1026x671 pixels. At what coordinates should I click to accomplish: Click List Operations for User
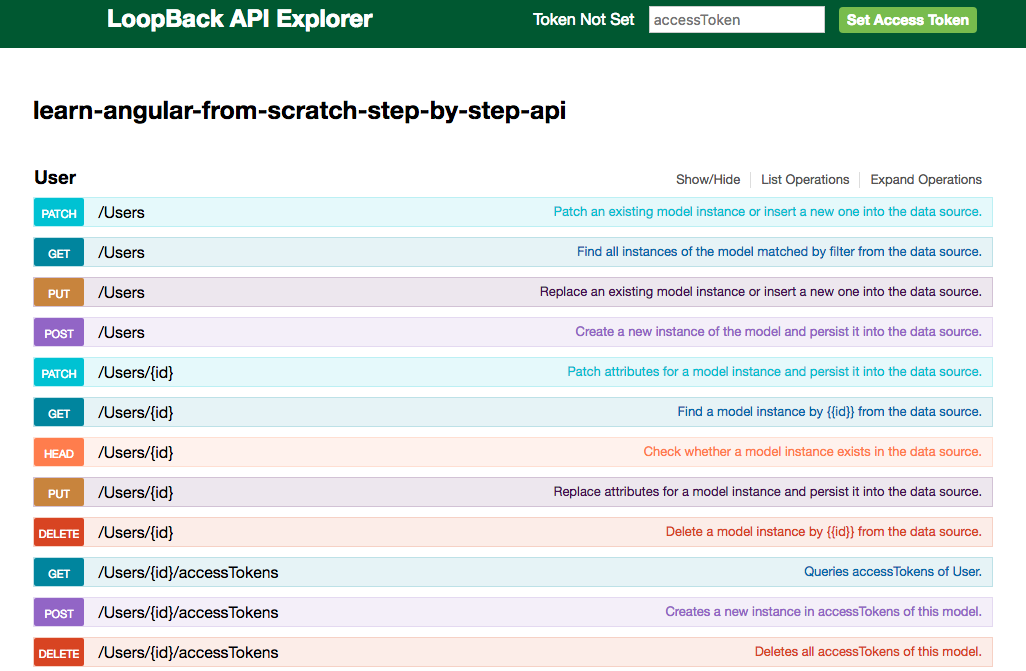point(805,179)
